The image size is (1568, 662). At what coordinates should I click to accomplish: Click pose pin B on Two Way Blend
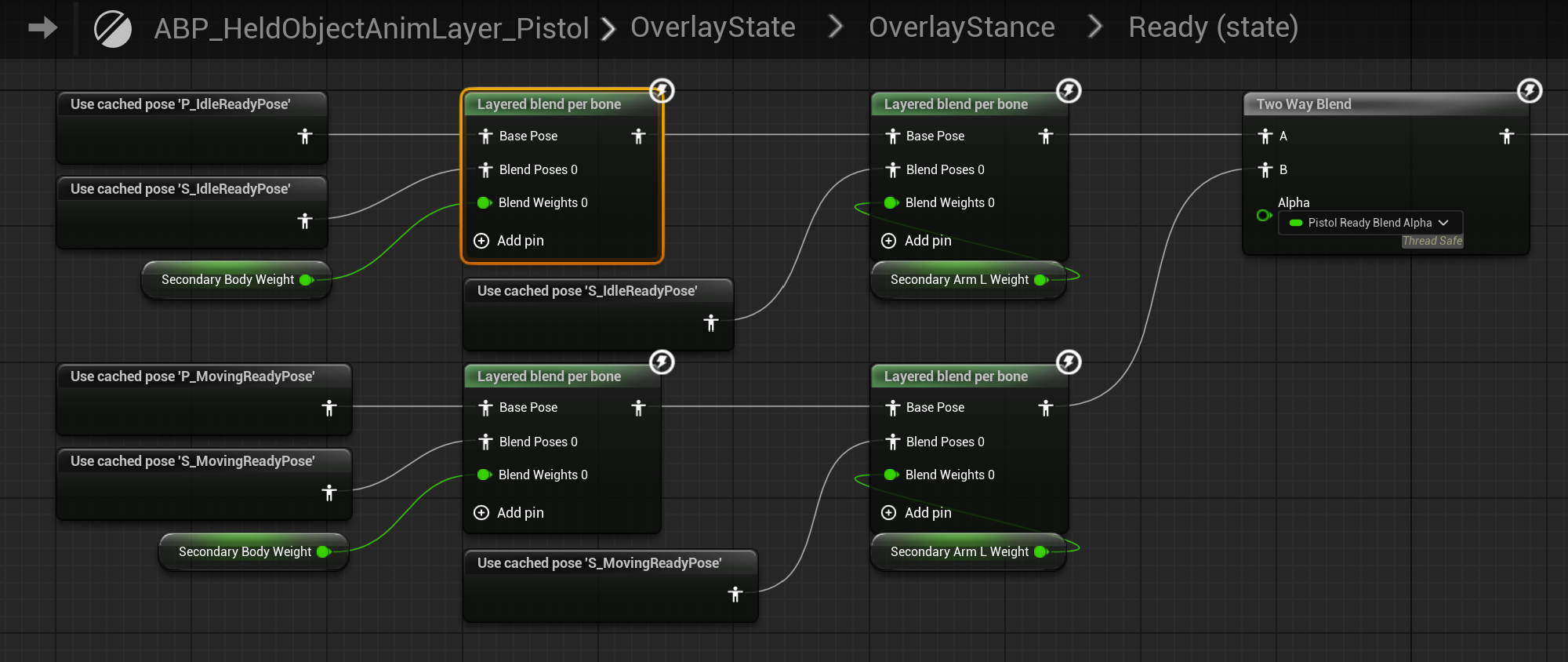pos(1265,169)
